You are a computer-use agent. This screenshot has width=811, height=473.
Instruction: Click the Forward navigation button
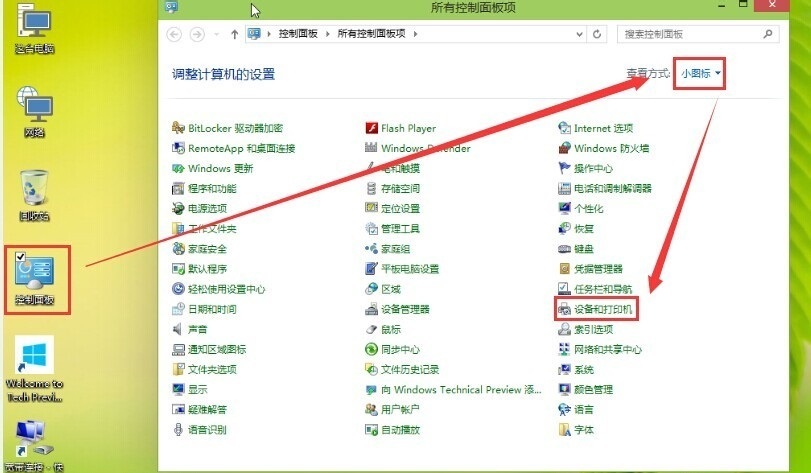click(197, 35)
